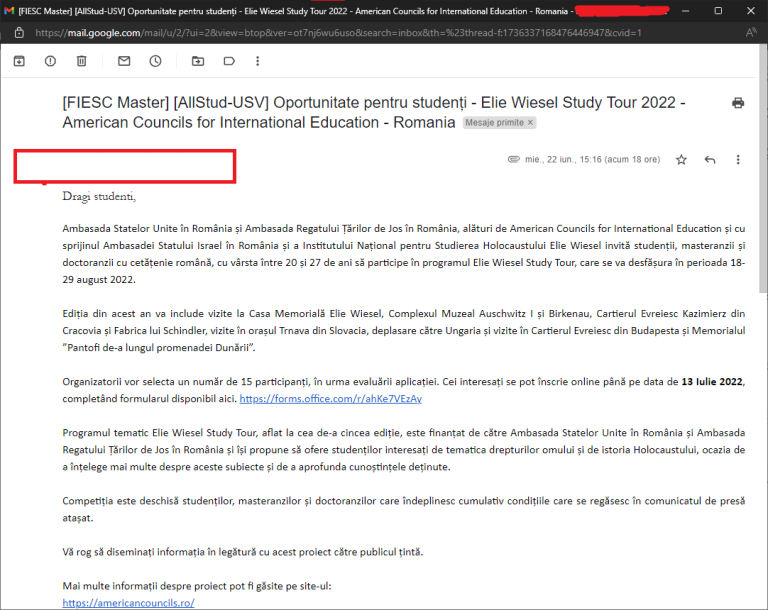Report the message as spam
This screenshot has width=768, height=610.
pos(50,61)
